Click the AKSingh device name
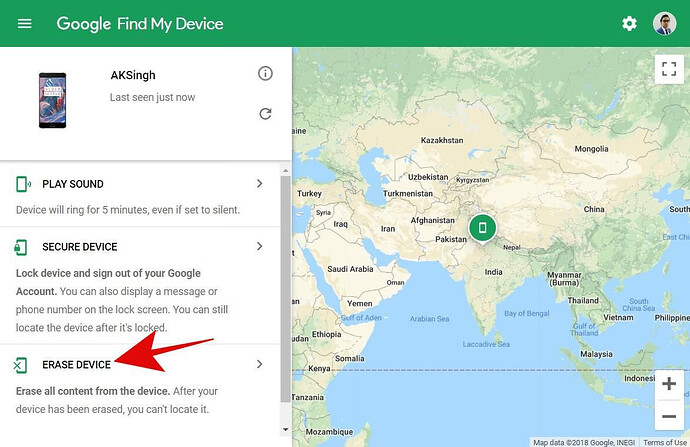 (x=133, y=75)
